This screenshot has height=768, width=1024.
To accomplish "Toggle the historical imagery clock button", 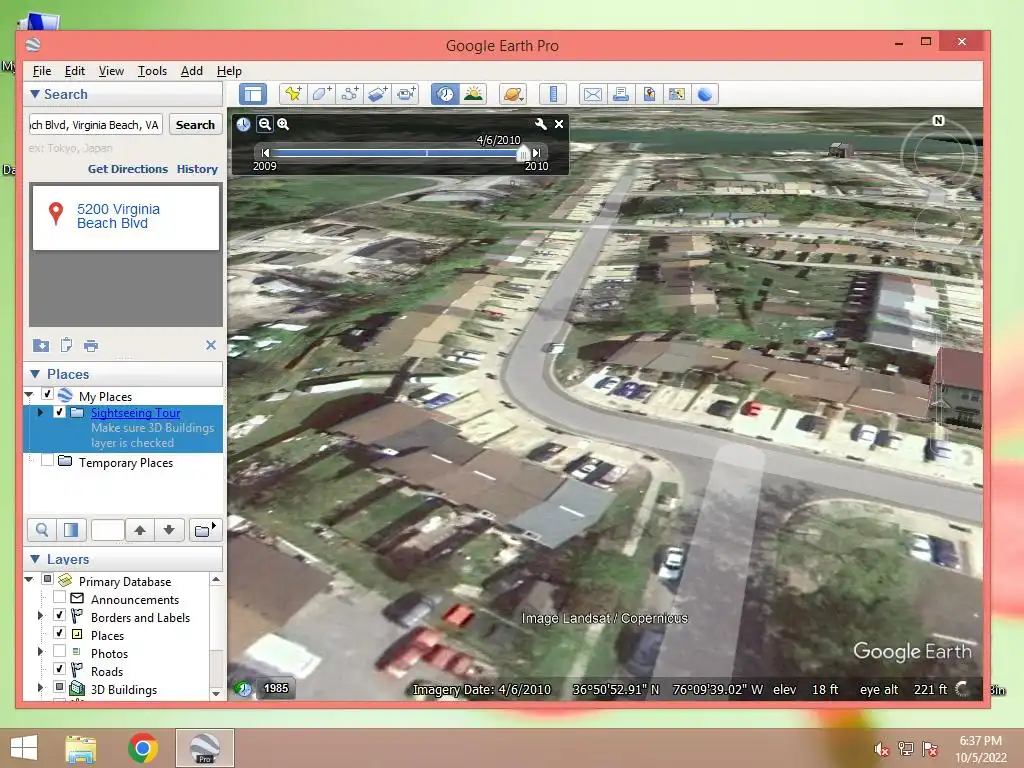I will [x=445, y=95].
